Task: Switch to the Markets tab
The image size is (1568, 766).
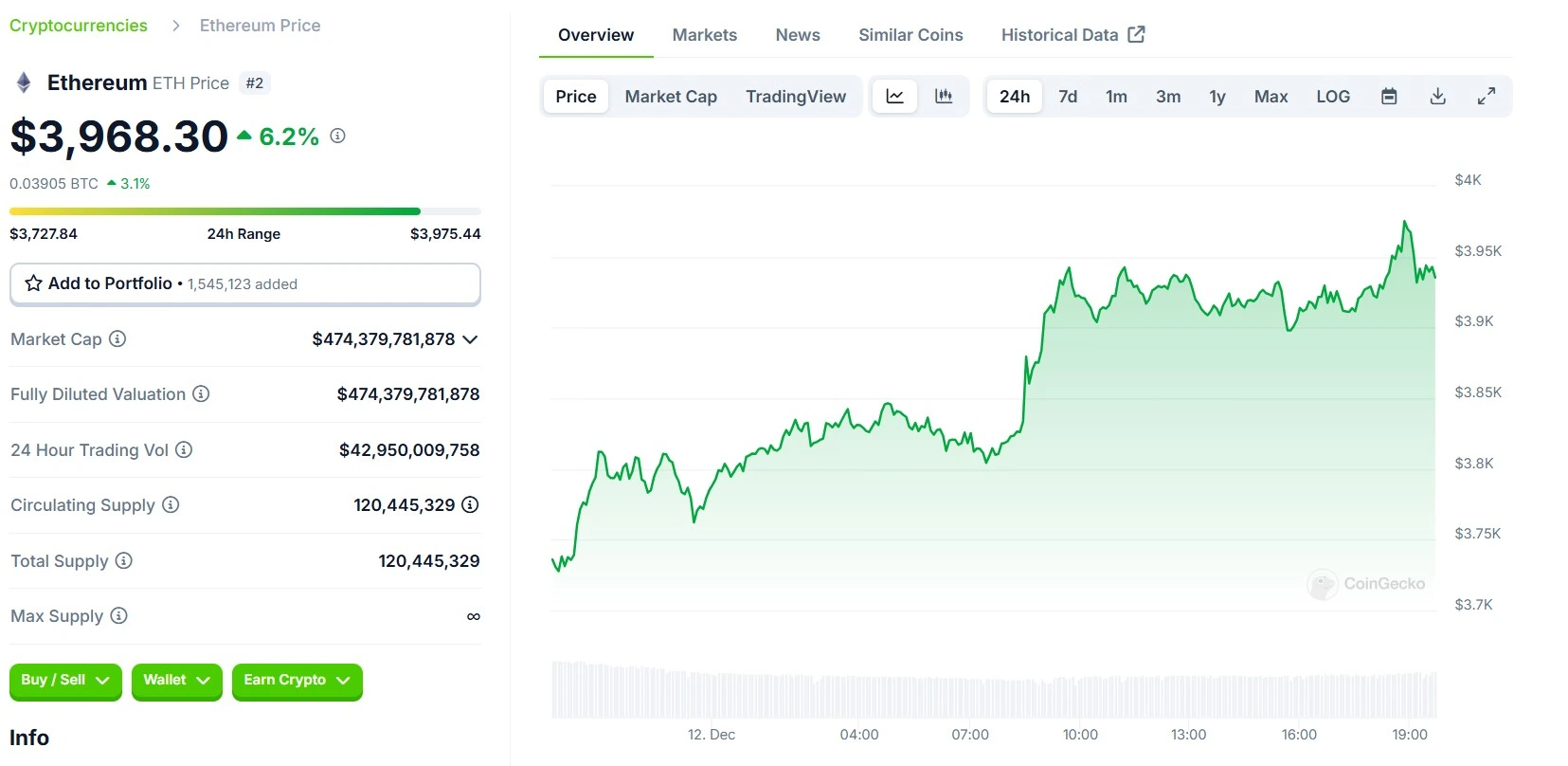Action: pyautogui.click(x=704, y=35)
